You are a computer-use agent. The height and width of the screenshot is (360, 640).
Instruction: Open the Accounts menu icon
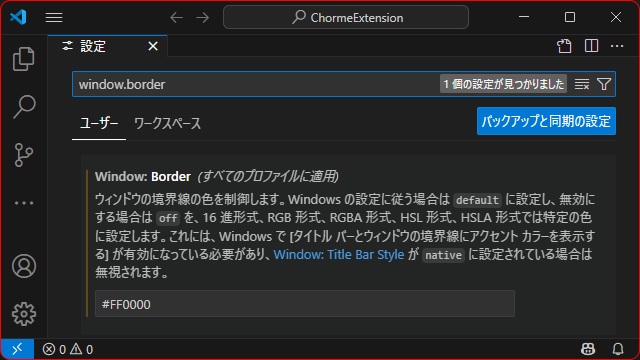tap(24, 266)
